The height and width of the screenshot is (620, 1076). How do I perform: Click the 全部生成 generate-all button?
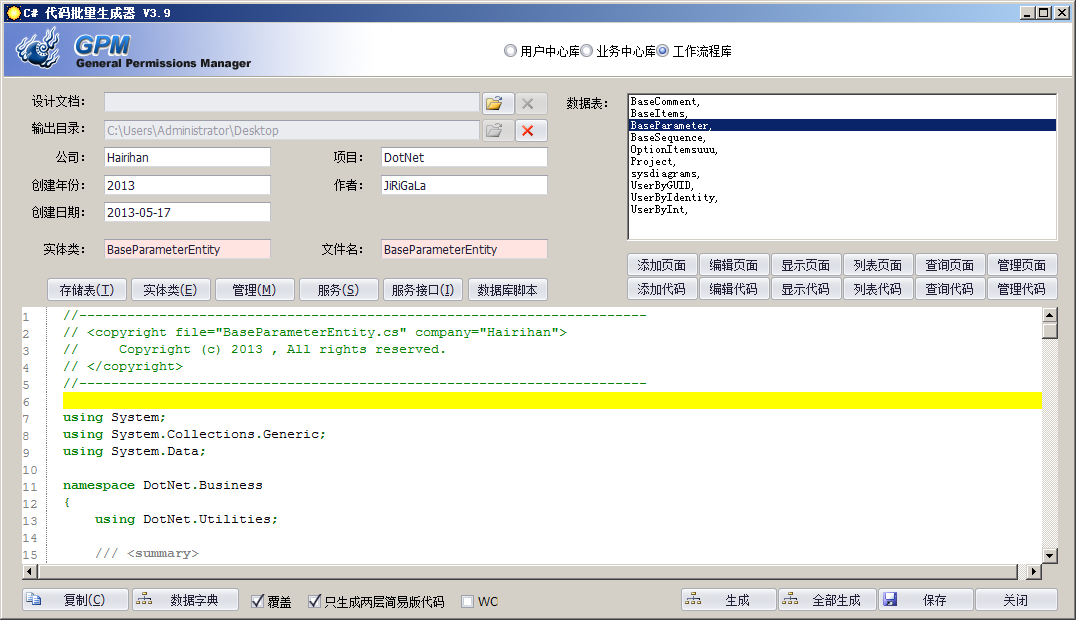click(x=828, y=600)
